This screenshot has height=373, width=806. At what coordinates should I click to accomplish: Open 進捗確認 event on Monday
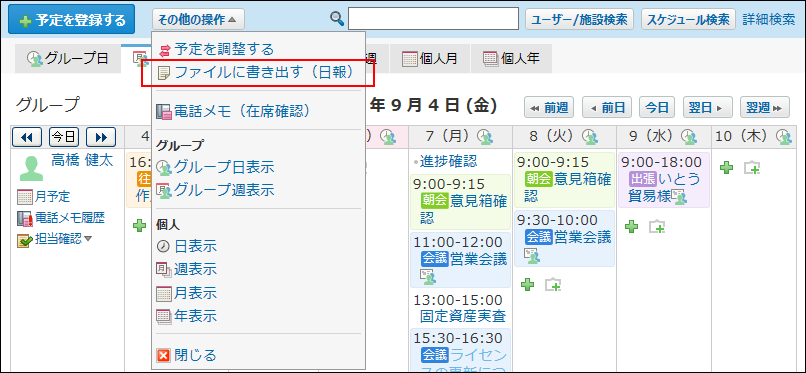pyautogui.click(x=448, y=161)
